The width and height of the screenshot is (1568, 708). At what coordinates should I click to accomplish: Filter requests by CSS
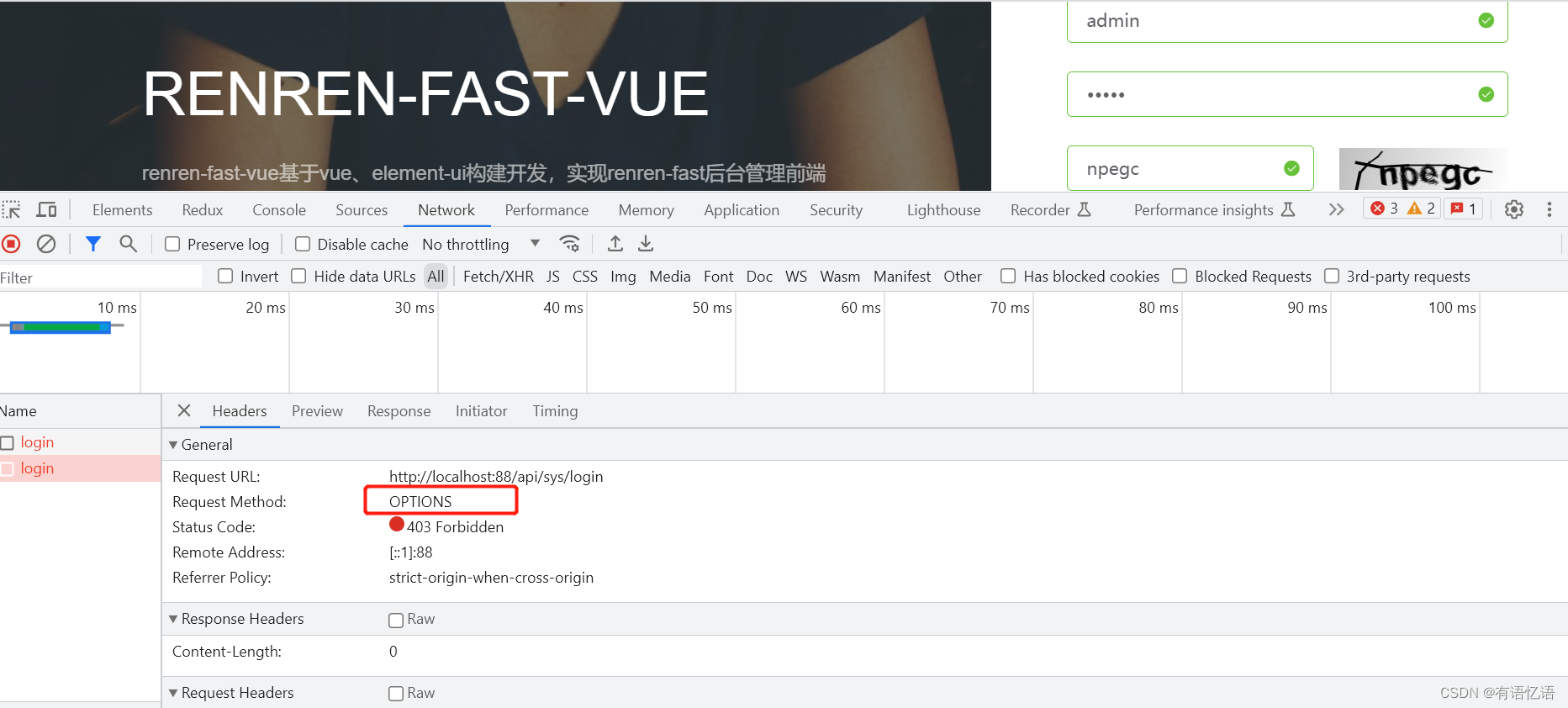click(585, 277)
